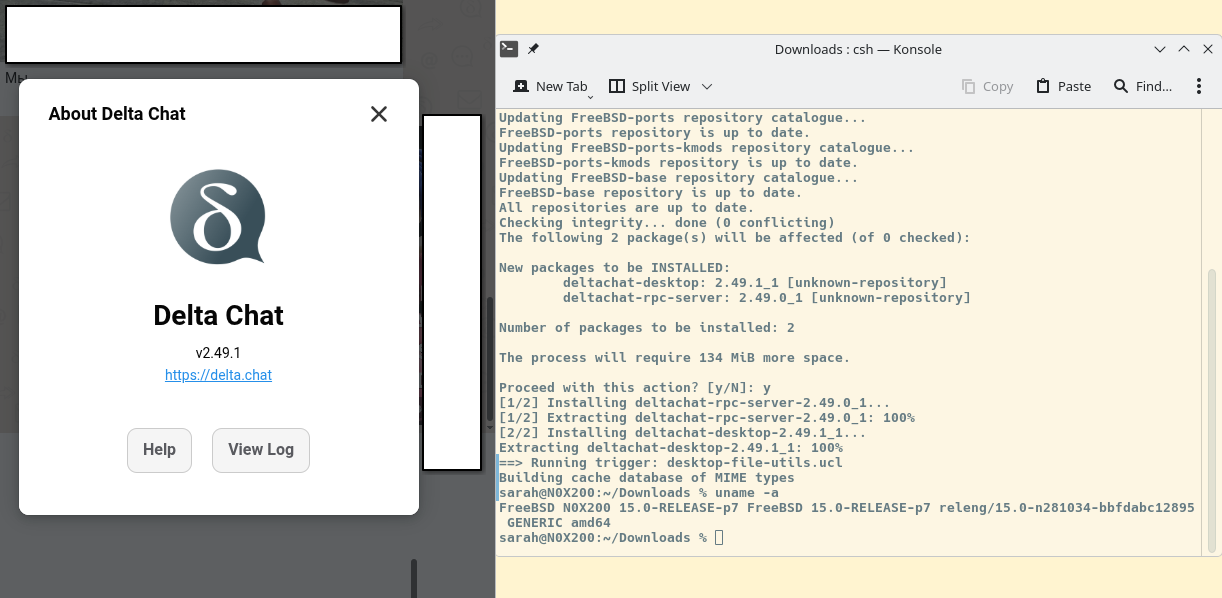The width and height of the screenshot is (1222, 598).
Task: Click the Split View button
Action: pos(649,87)
